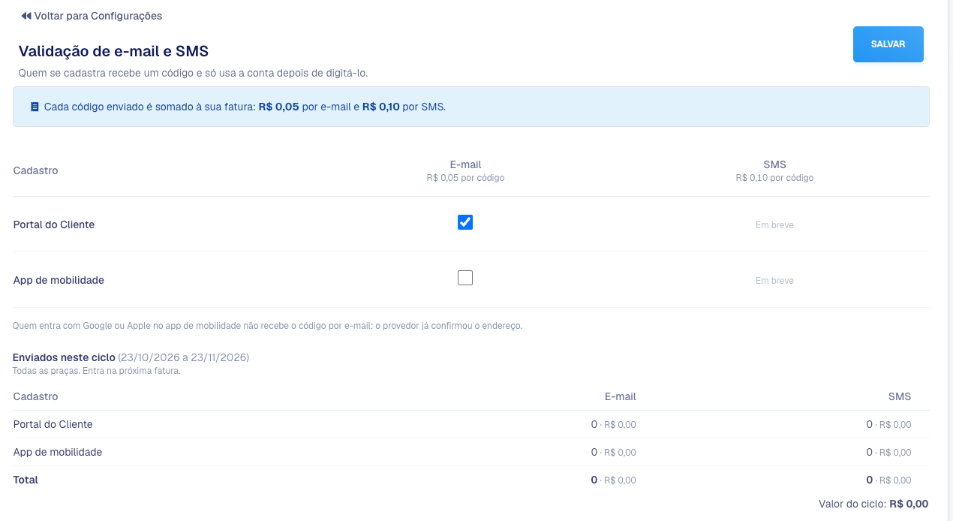
Task: Click Total row SMS value
Action: [x=889, y=480]
